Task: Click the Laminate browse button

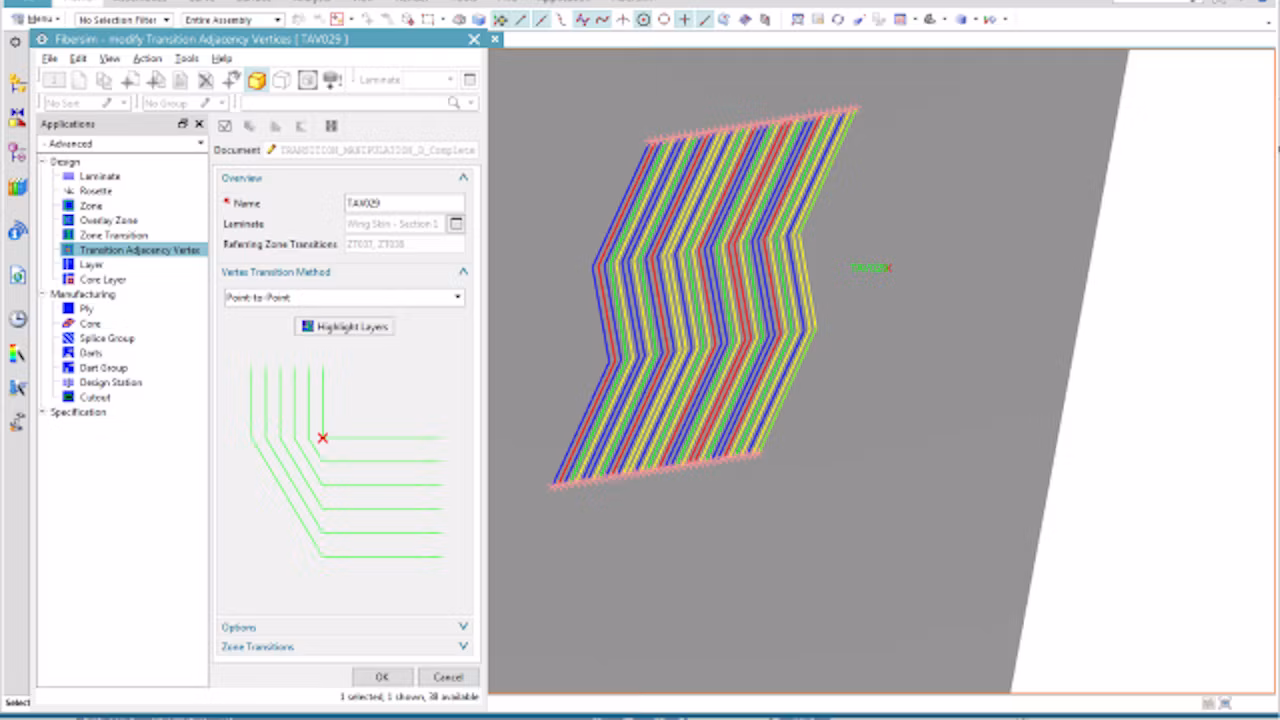Action: pos(456,224)
